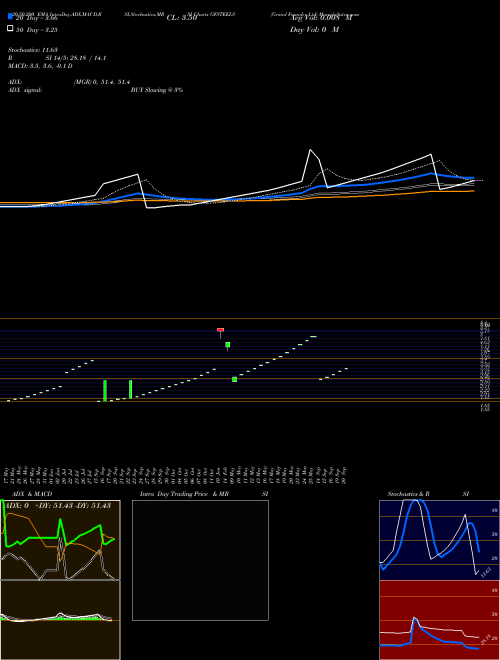Click the (MGR) 0, 51.4, 51.4 values
This screenshot has height=660, width=500.
(x=102, y=82)
